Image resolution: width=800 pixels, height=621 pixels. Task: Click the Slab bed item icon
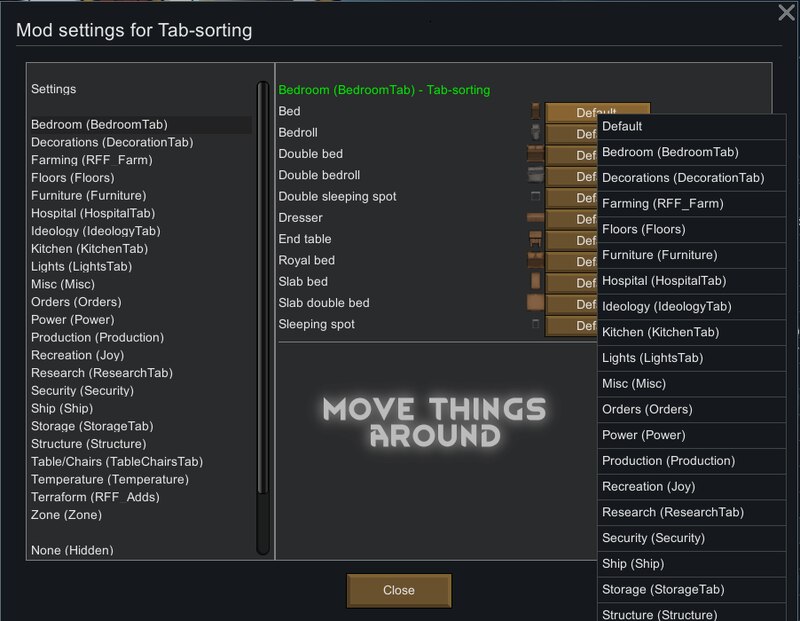535,282
